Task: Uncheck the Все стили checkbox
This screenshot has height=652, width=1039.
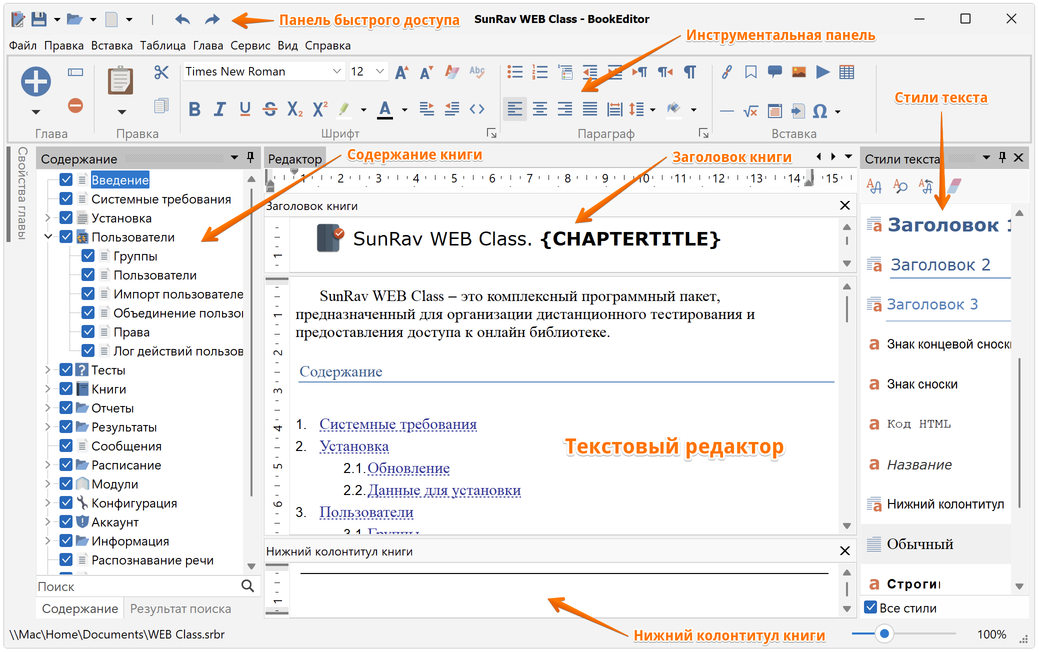Action: (871, 608)
